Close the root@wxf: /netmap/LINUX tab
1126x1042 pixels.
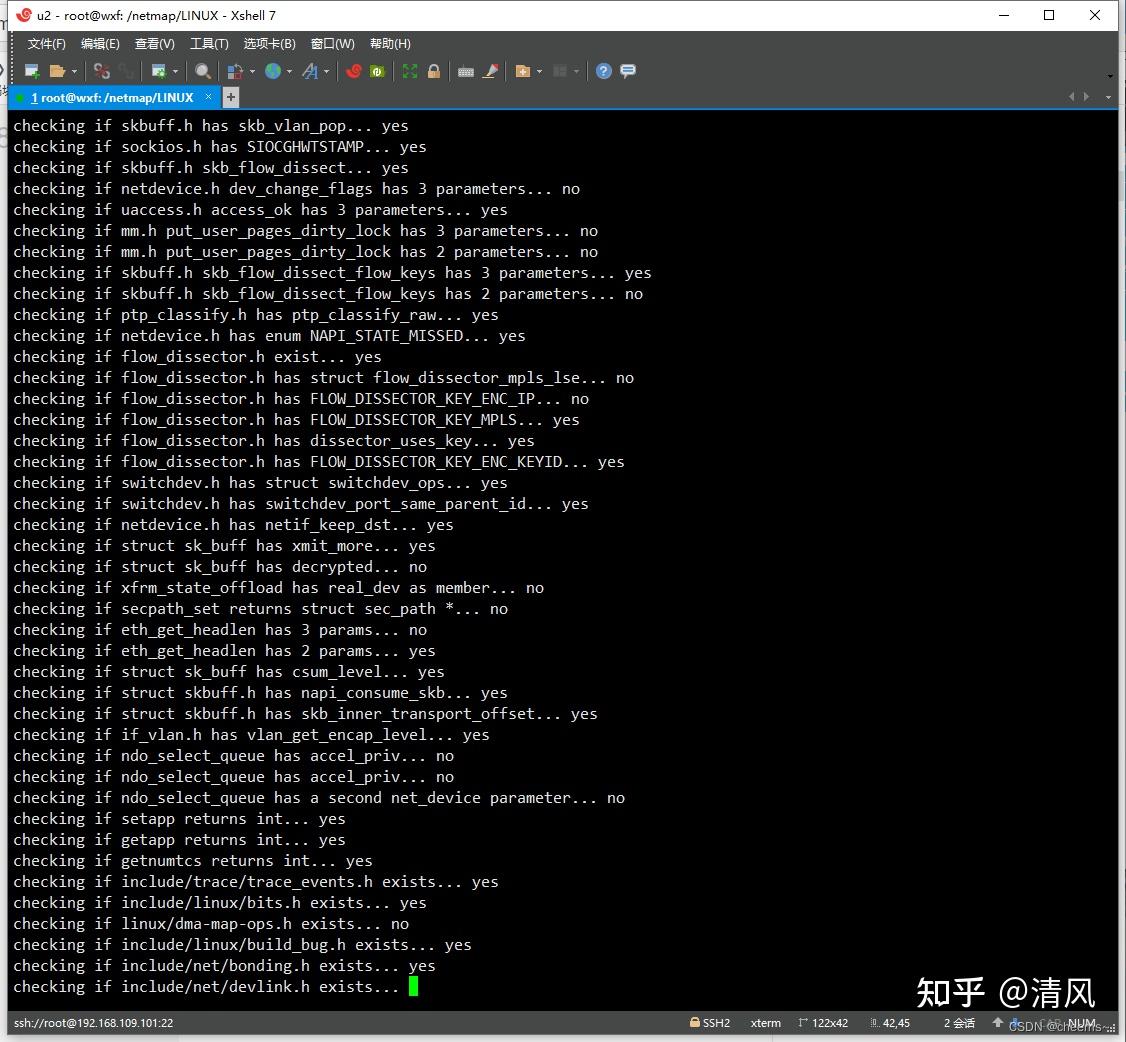208,96
